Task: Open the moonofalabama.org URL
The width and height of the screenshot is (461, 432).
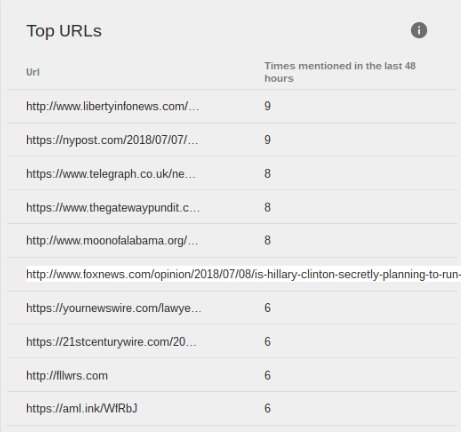Action: click(x=112, y=240)
